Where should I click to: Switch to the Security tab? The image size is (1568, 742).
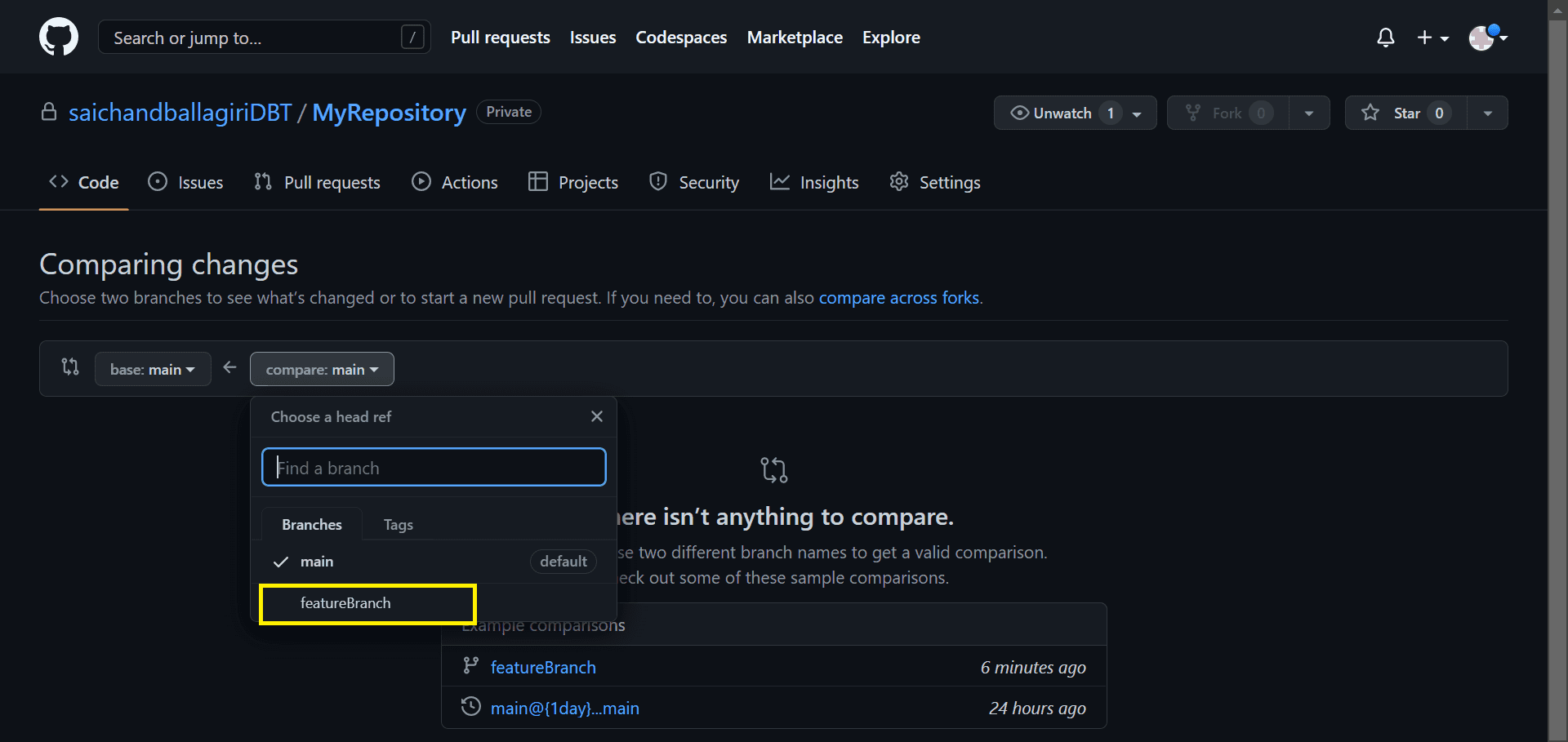click(x=694, y=182)
